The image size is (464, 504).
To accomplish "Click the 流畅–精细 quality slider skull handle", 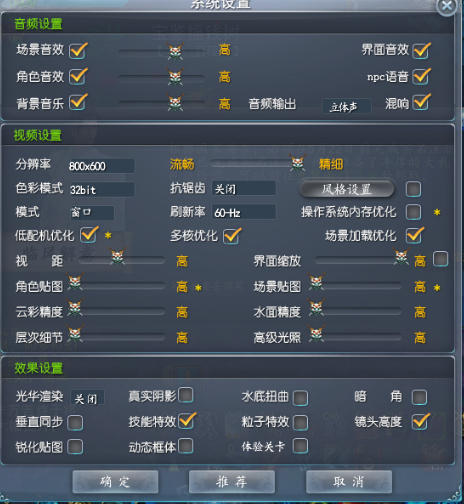I will pyautogui.click(x=298, y=162).
